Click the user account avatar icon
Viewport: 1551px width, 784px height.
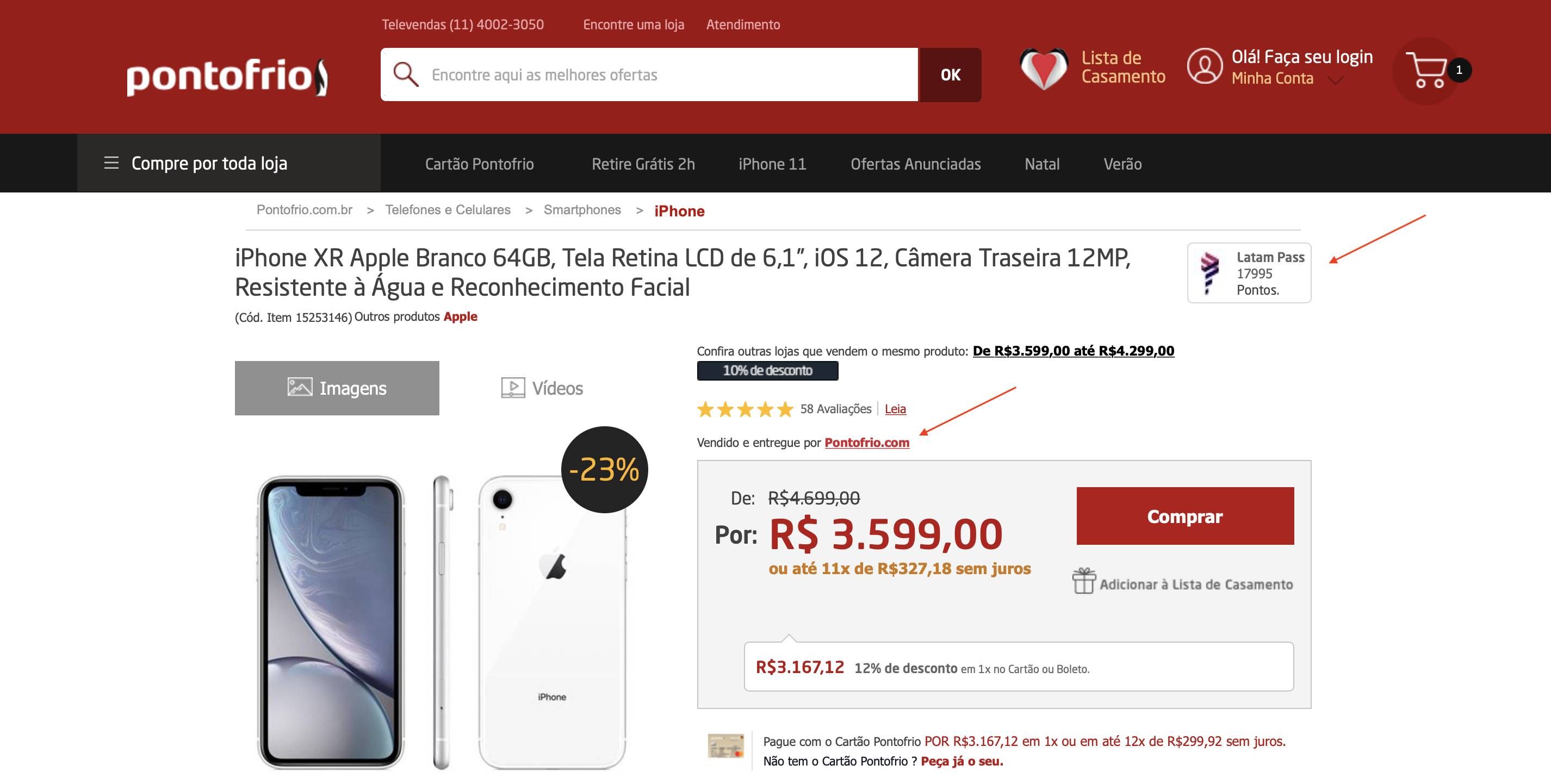1205,66
